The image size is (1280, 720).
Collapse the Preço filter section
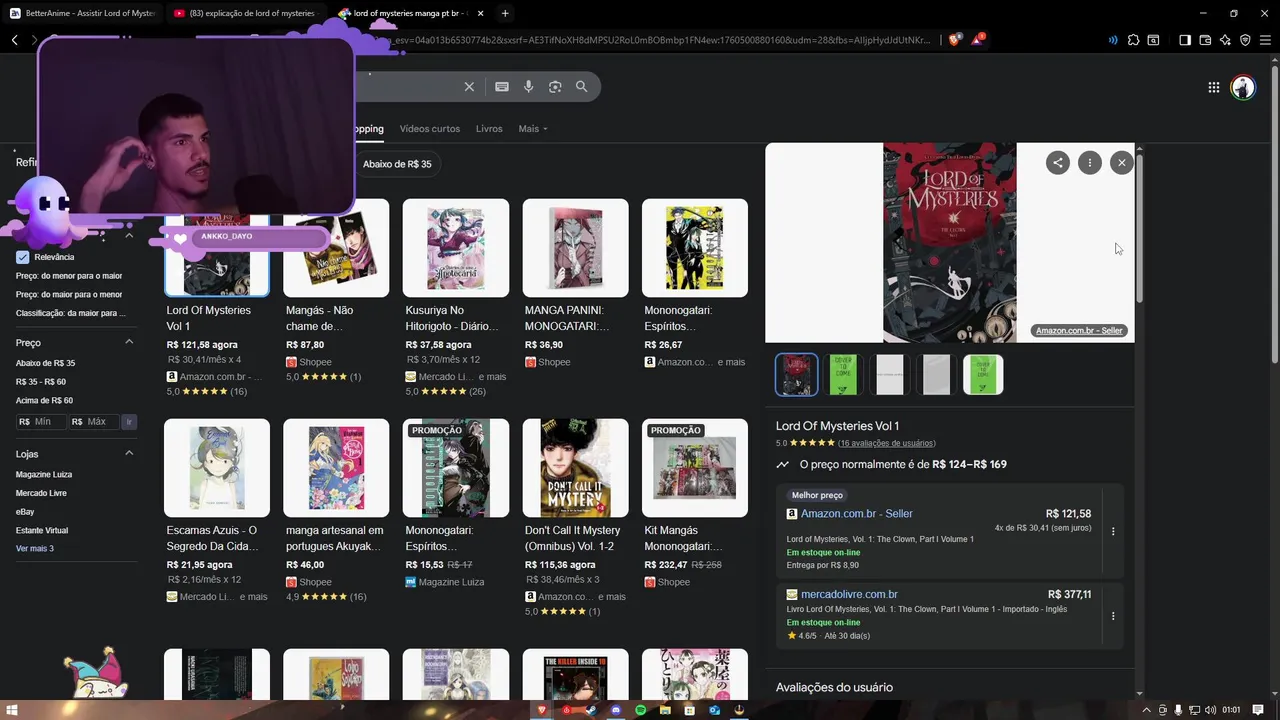[x=129, y=342]
